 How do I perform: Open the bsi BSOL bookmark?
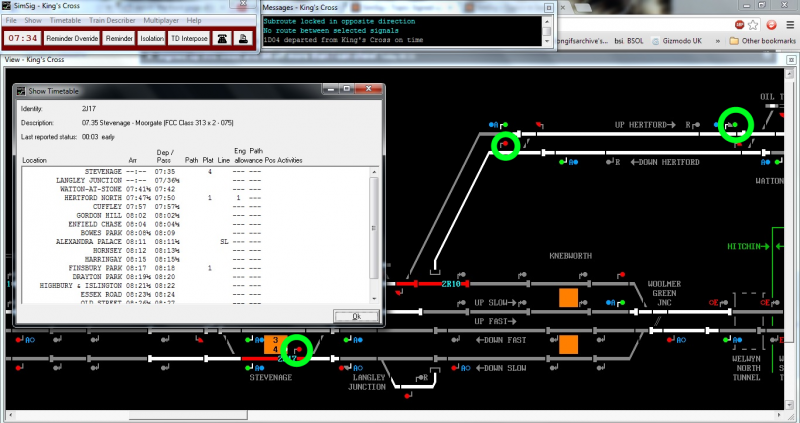click(629, 41)
